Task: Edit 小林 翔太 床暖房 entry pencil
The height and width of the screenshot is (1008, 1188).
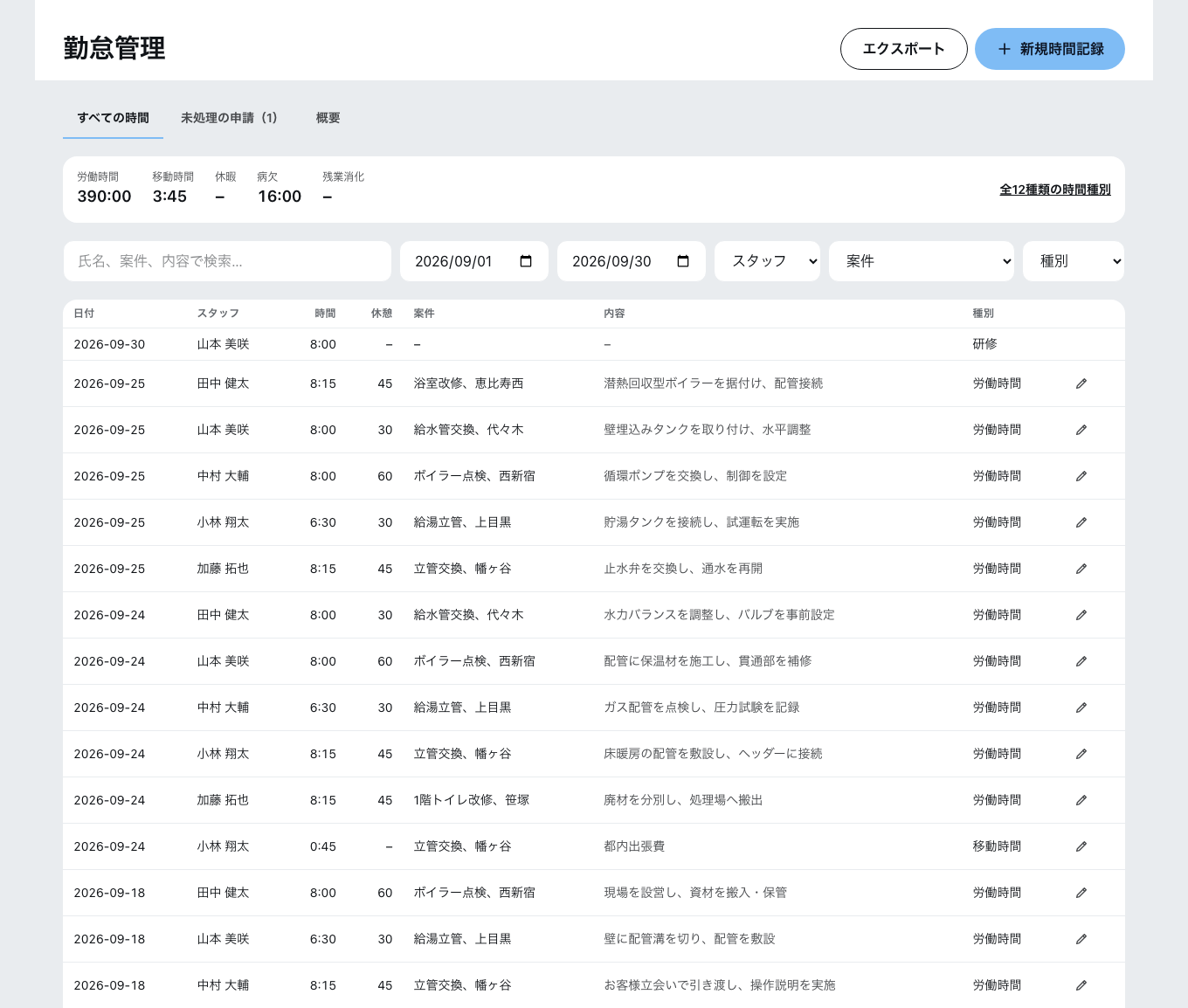Action: [1081, 754]
